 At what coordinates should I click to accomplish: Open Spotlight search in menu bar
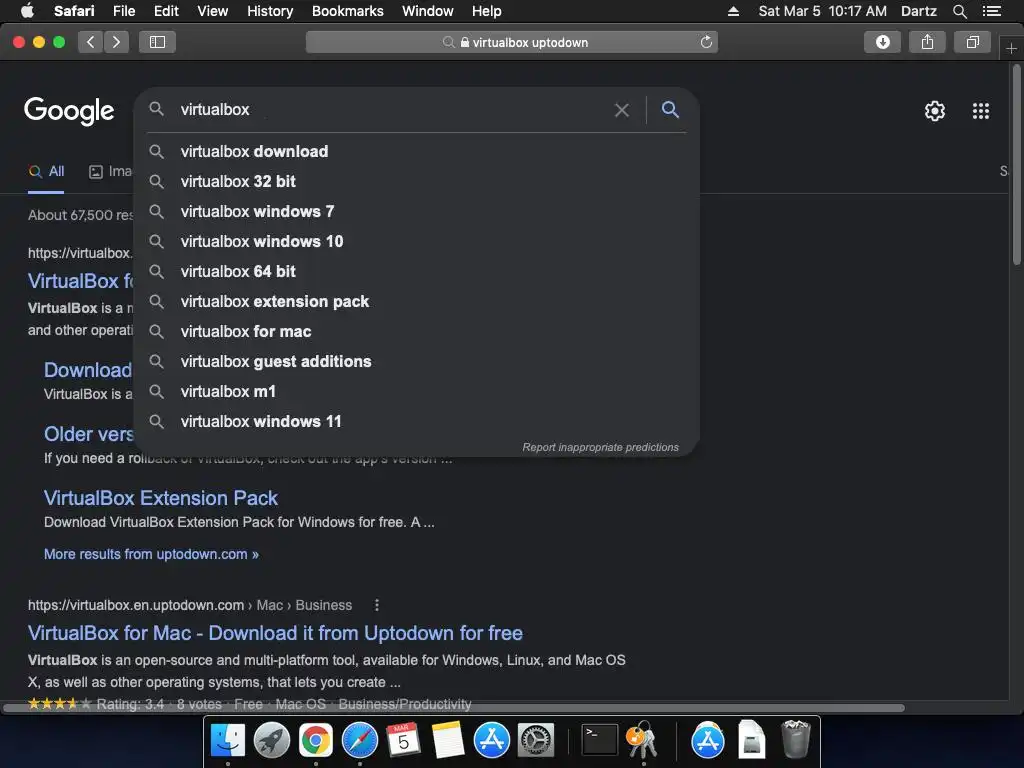(959, 11)
